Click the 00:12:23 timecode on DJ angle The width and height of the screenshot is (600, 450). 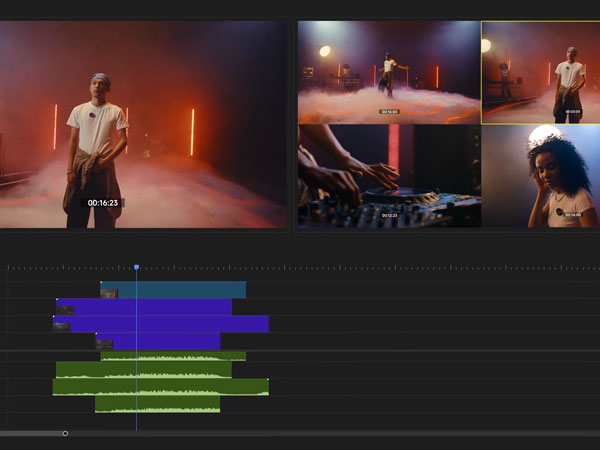point(390,215)
